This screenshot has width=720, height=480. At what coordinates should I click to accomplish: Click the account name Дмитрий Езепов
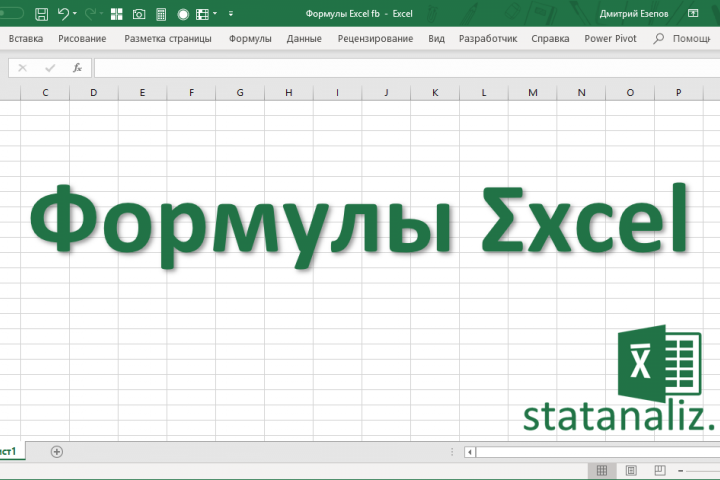click(634, 14)
